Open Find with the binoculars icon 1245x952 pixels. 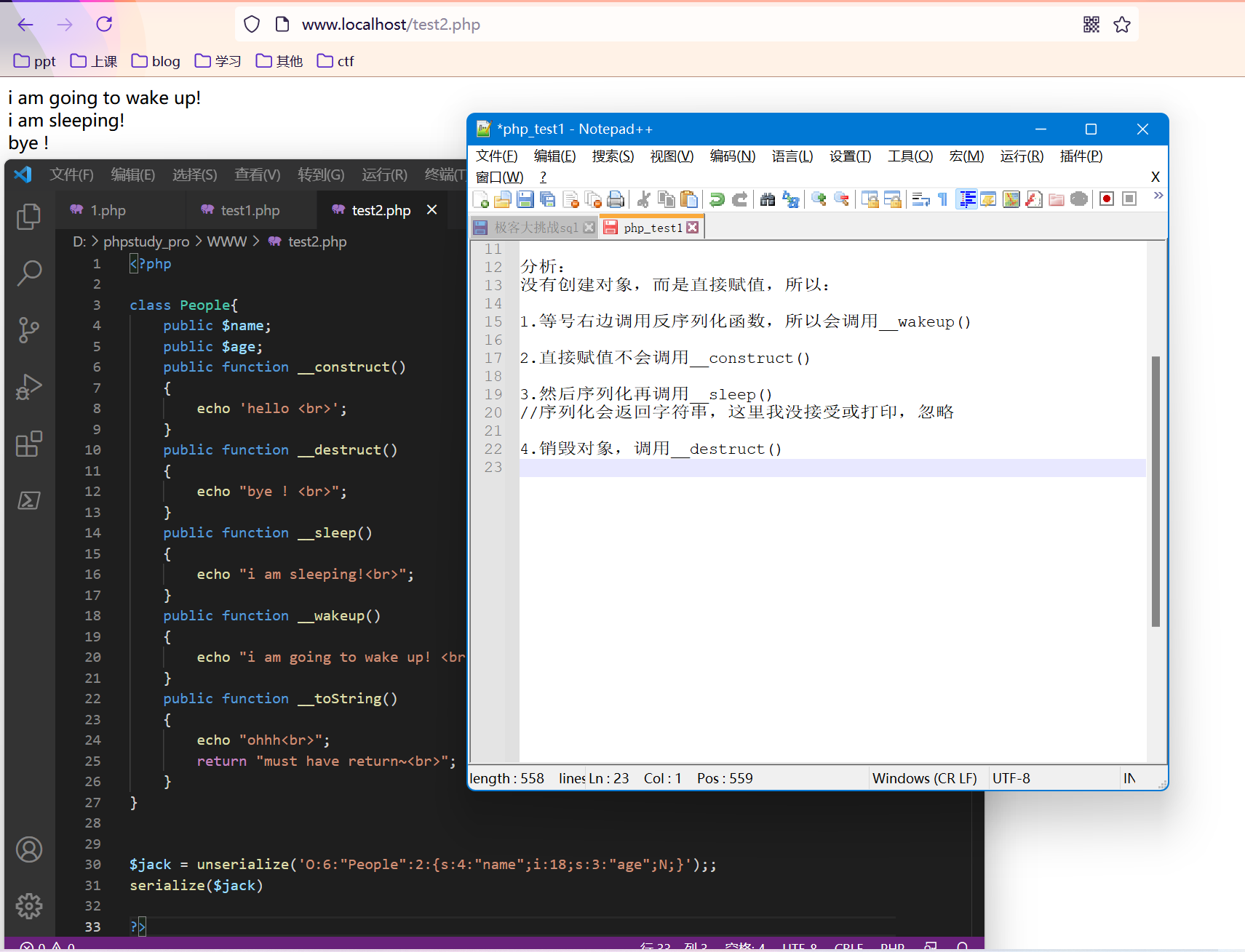[x=768, y=199]
